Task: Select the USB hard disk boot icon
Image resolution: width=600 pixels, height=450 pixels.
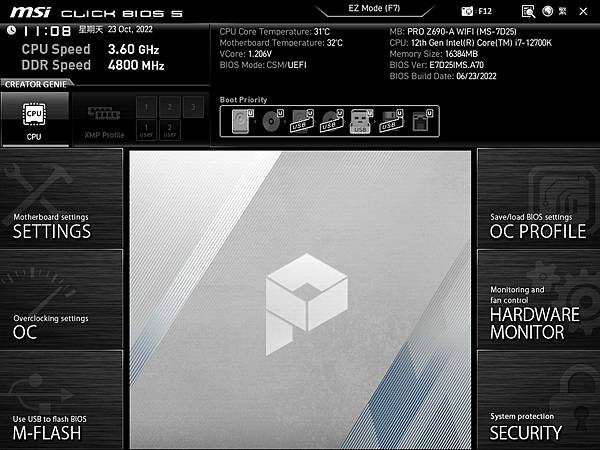Action: pyautogui.click(x=302, y=121)
